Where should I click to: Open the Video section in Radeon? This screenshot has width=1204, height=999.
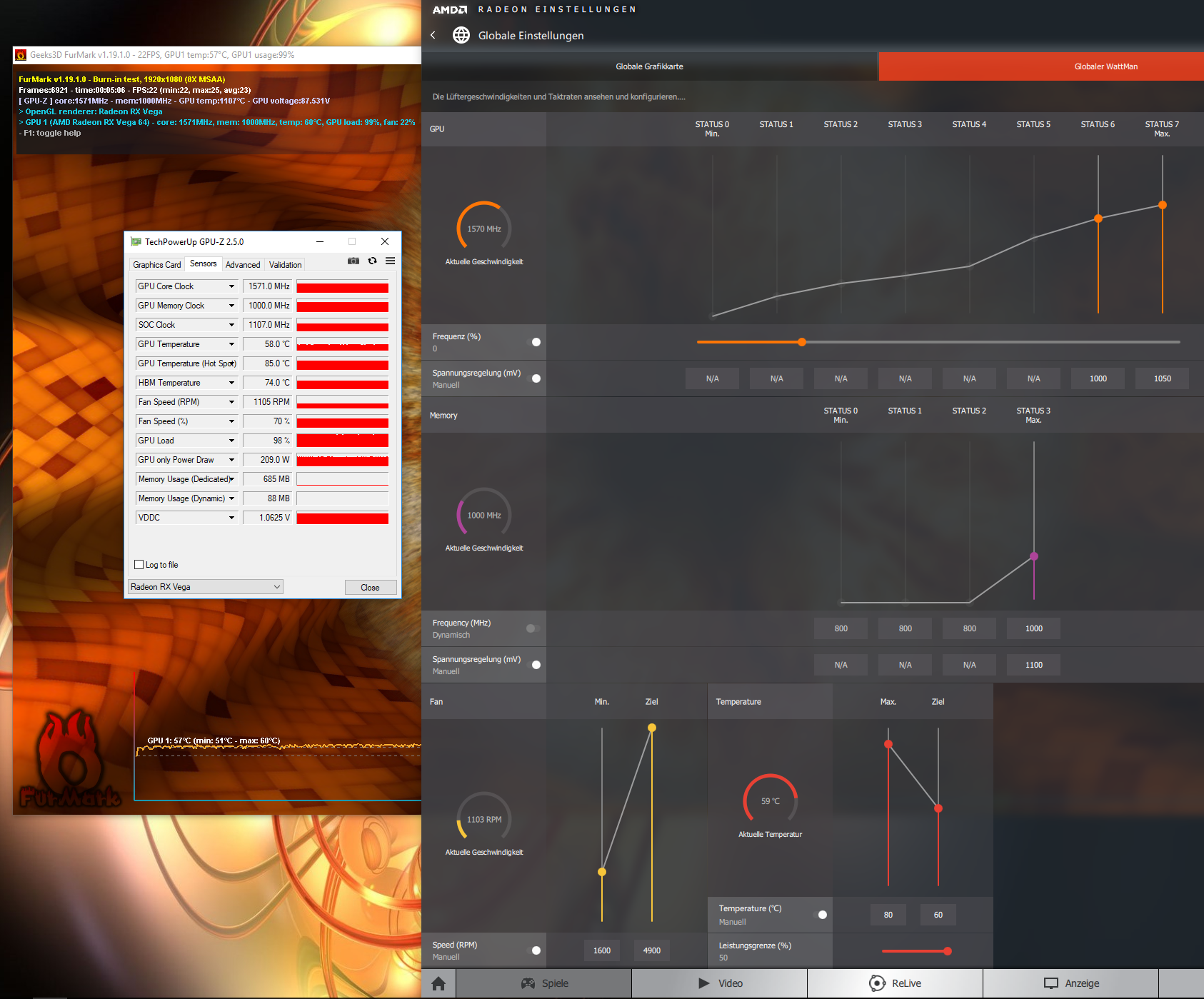tap(720, 983)
